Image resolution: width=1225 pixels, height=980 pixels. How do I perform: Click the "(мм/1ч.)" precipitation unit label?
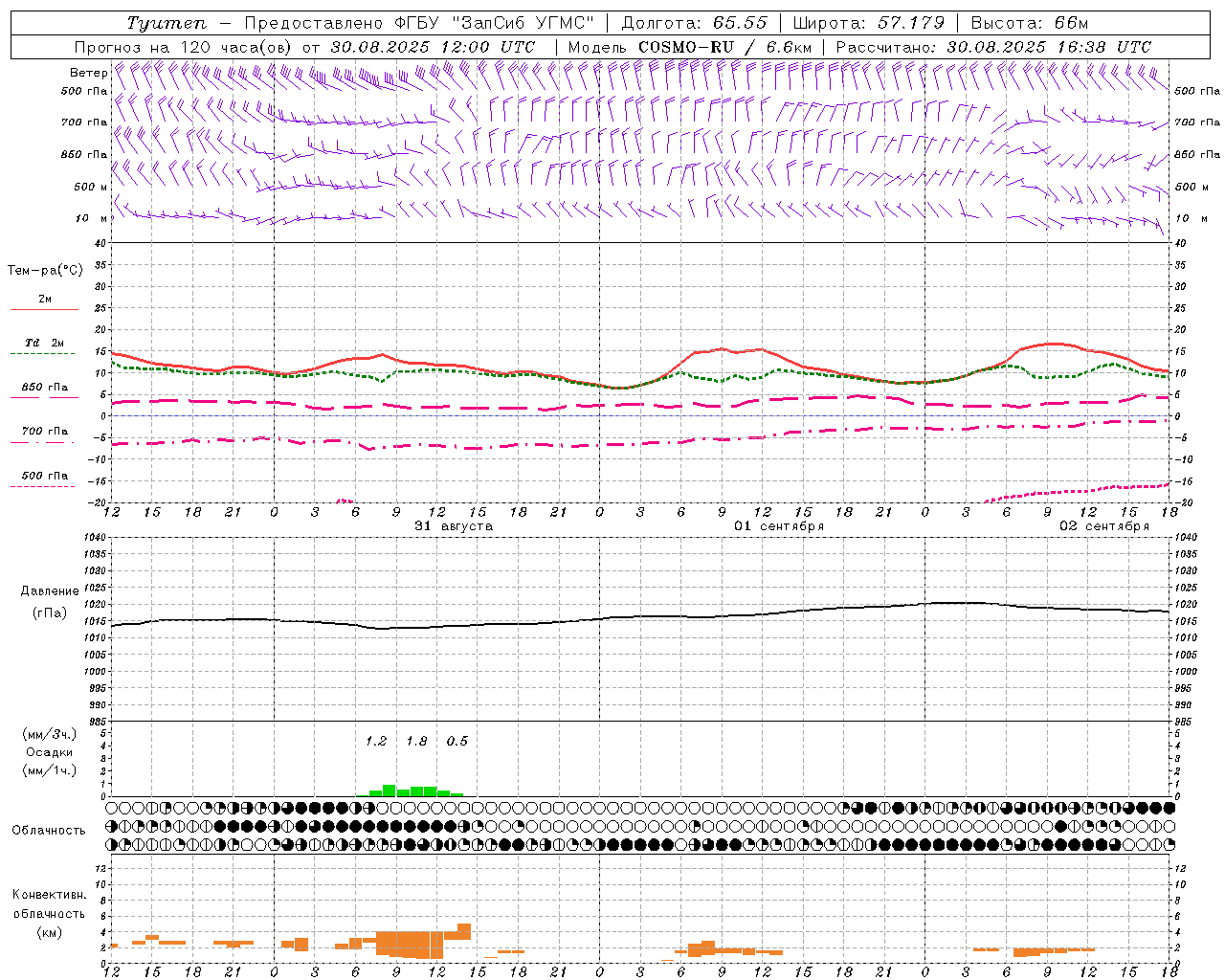[50, 770]
